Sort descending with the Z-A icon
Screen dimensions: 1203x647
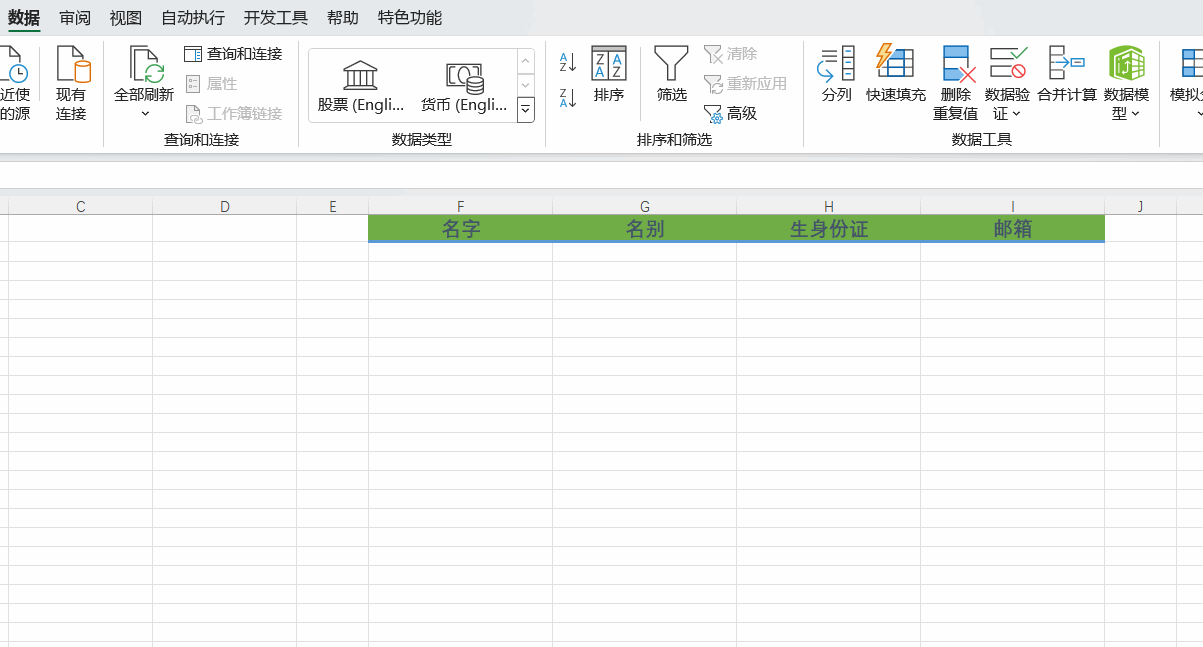coord(567,98)
